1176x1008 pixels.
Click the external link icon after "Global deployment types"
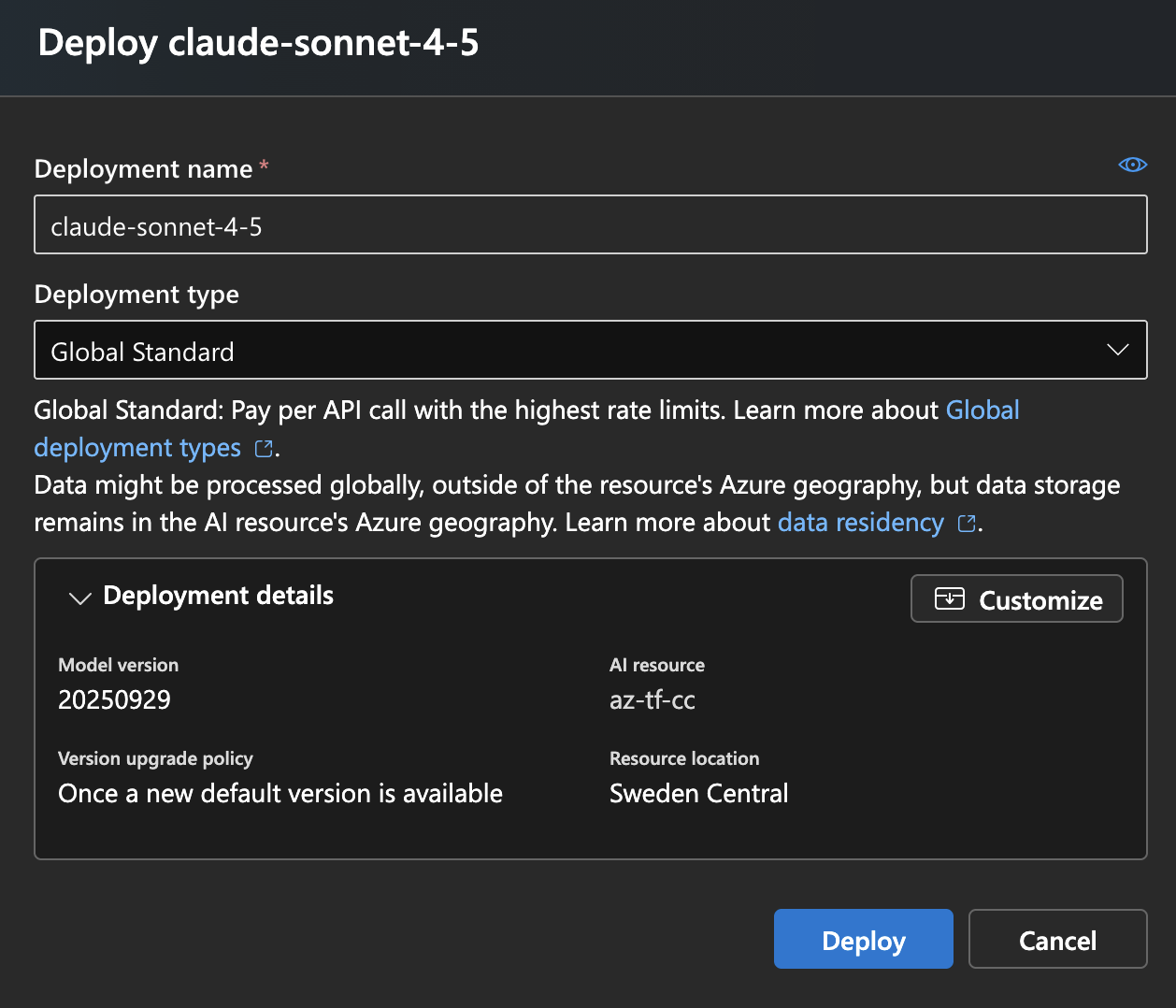click(x=263, y=448)
